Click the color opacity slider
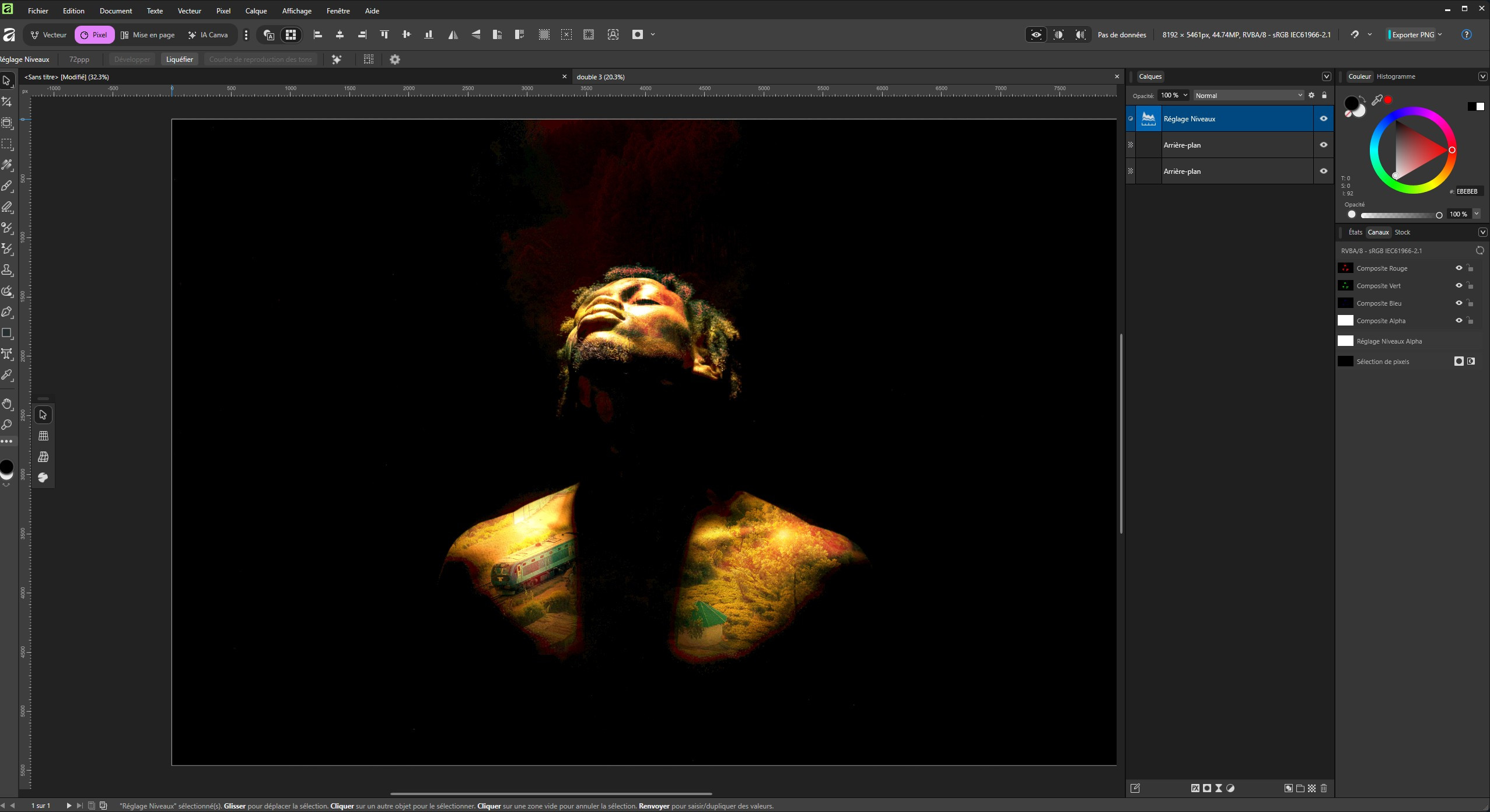The image size is (1490, 812). [1400, 215]
